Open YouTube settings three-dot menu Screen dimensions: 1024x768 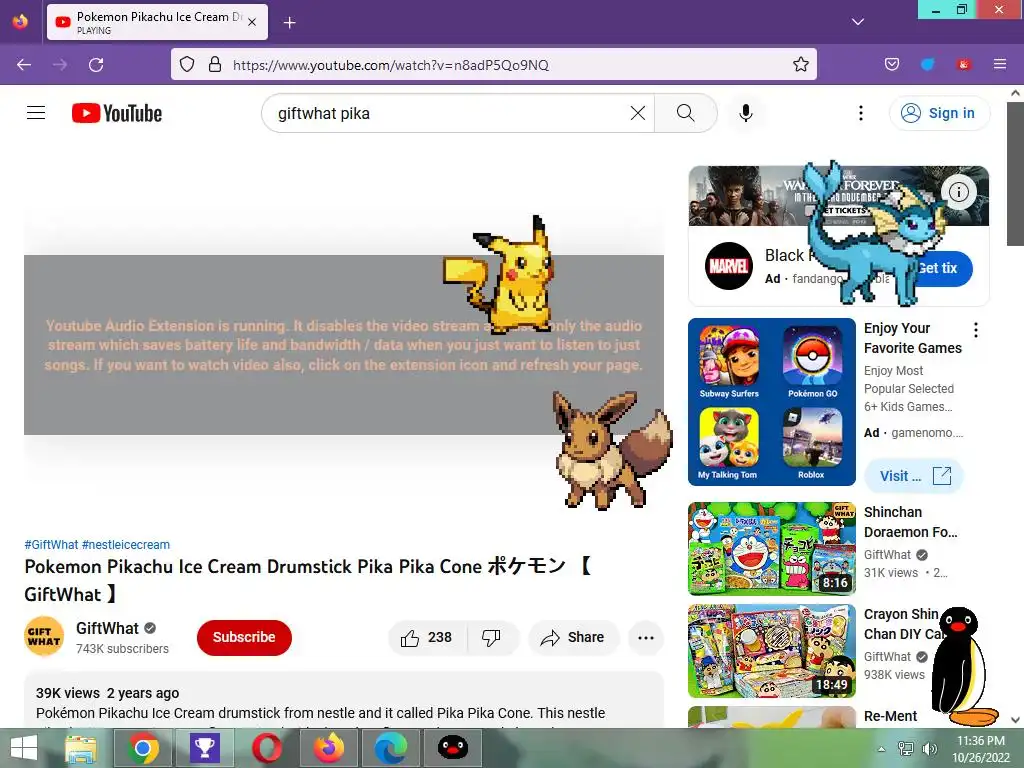pos(861,113)
